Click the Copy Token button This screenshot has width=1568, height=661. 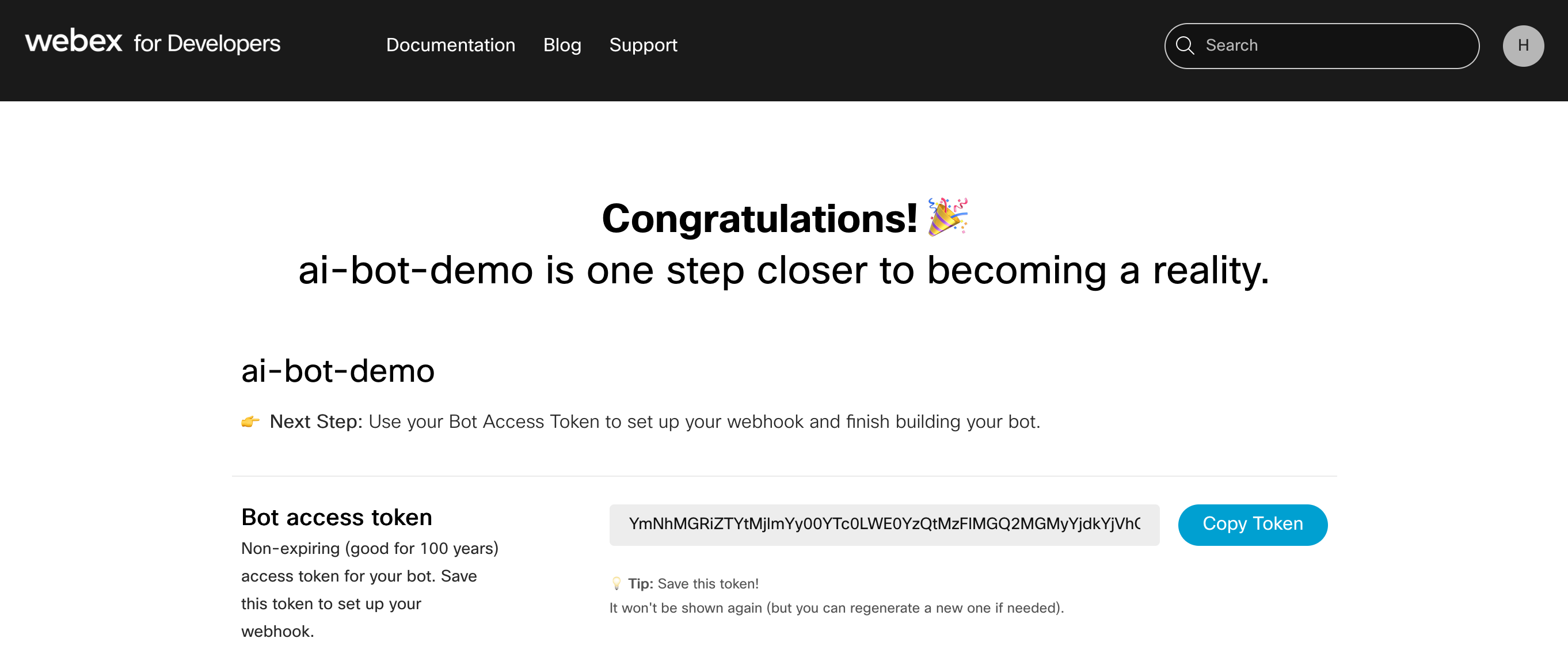tap(1253, 525)
